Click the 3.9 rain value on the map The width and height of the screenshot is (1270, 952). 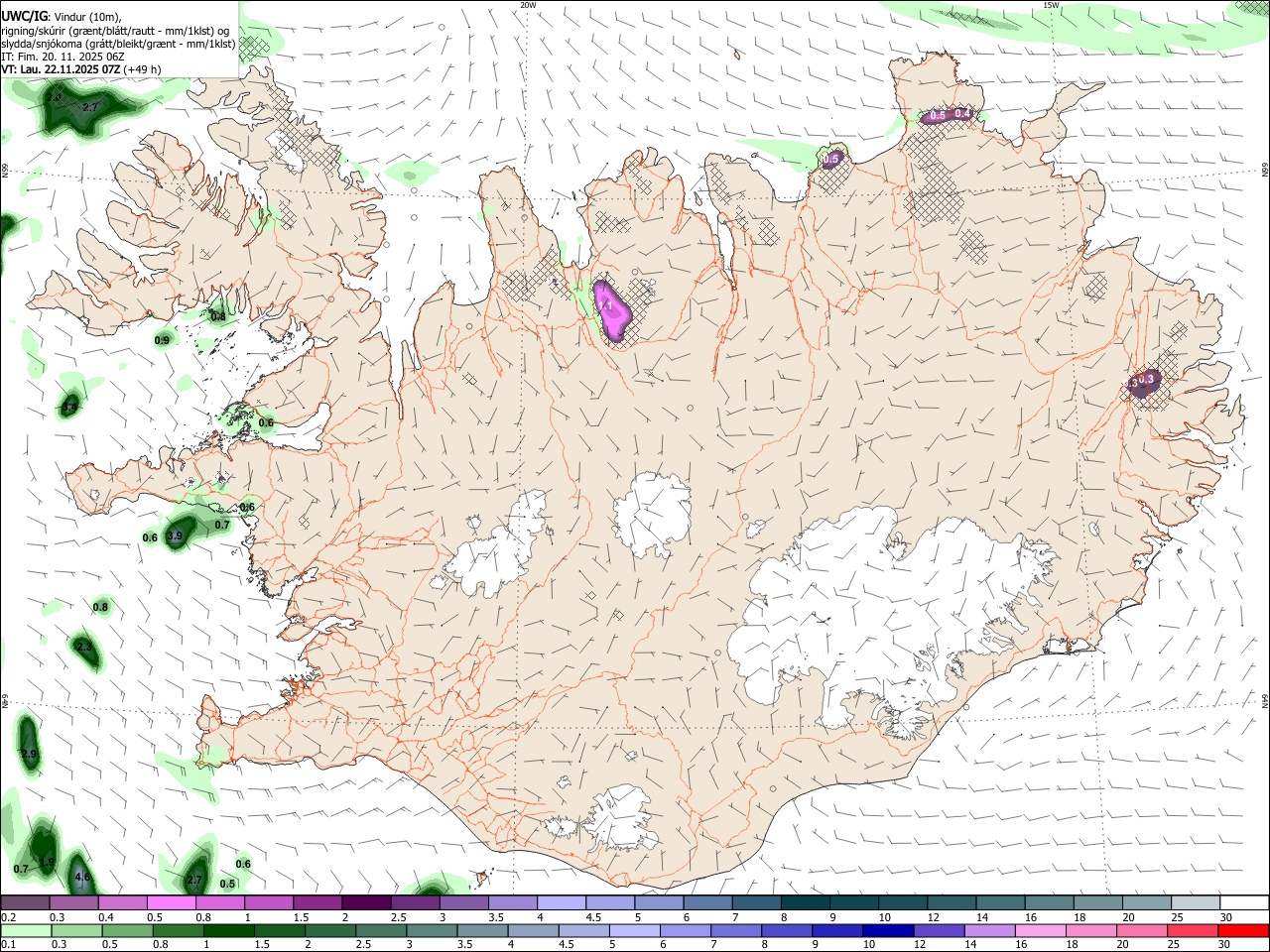pos(175,536)
